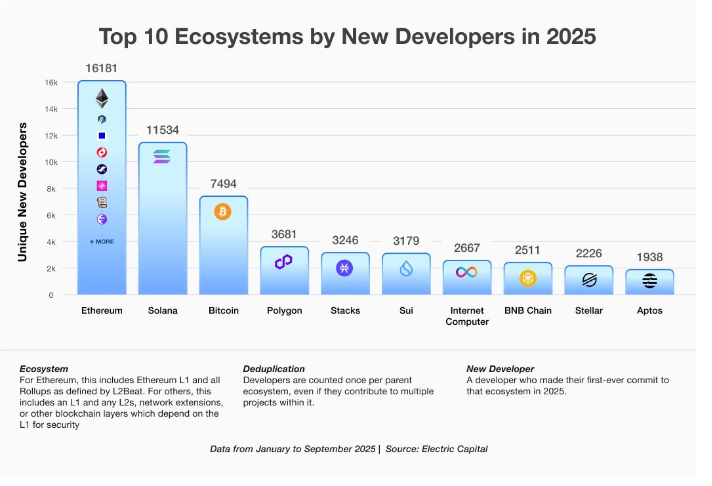The image size is (712, 486).
Task: Click the 'Deduplication' heading
Action: click(272, 369)
